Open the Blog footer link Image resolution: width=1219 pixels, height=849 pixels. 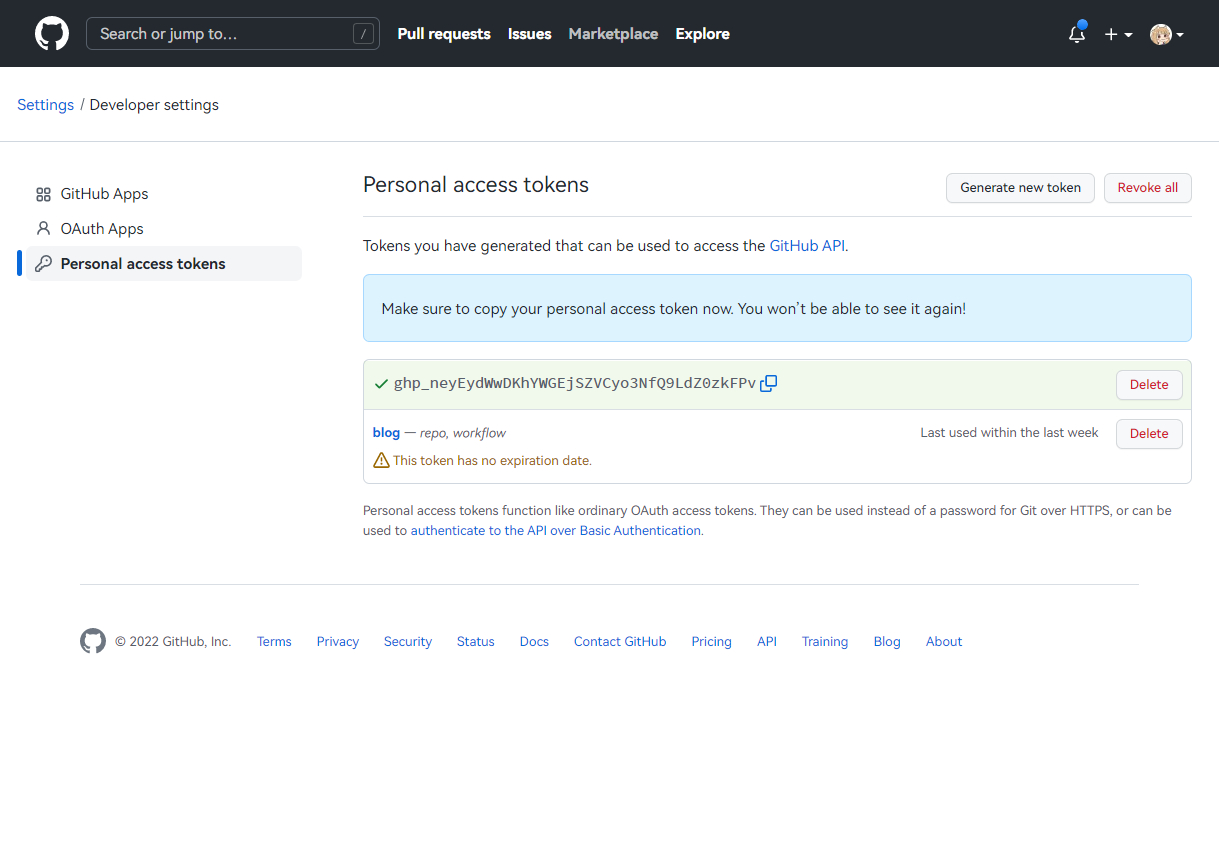tap(887, 642)
